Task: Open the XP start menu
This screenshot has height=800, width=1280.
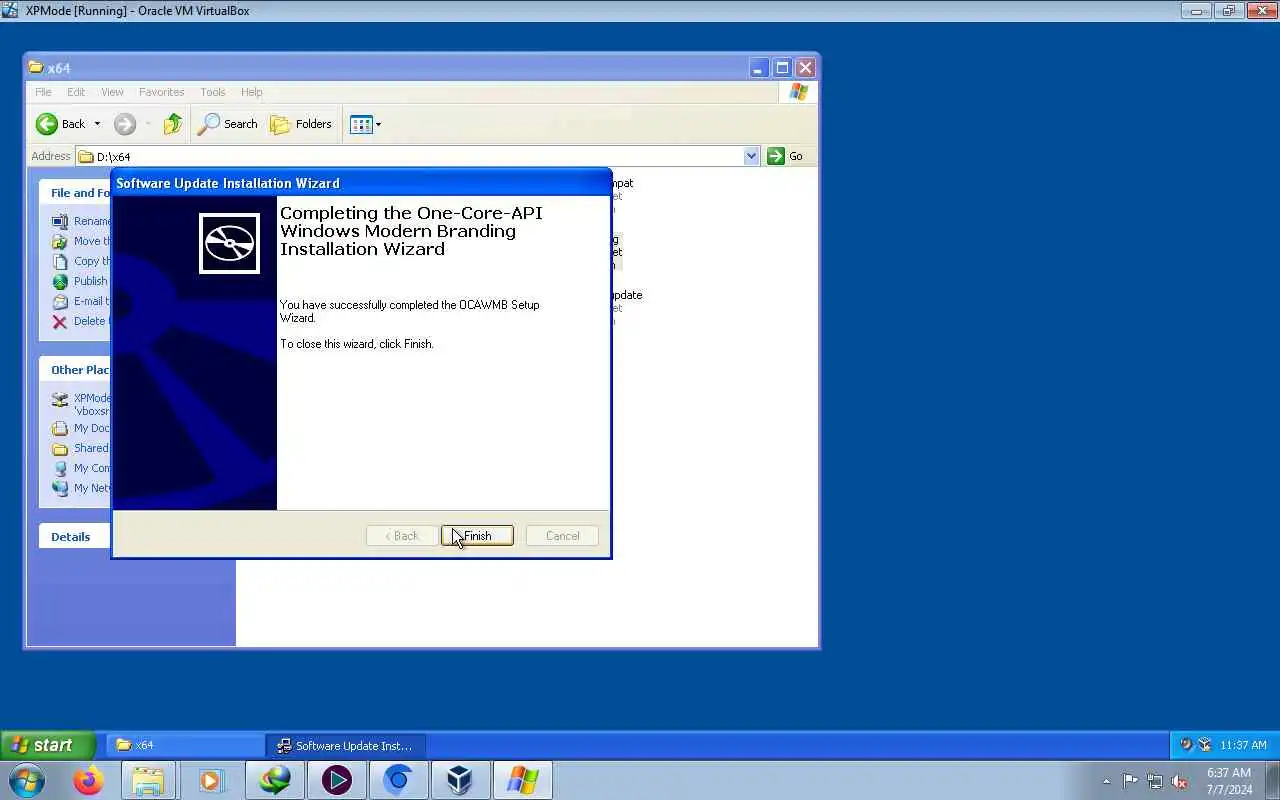Action: click(48, 745)
